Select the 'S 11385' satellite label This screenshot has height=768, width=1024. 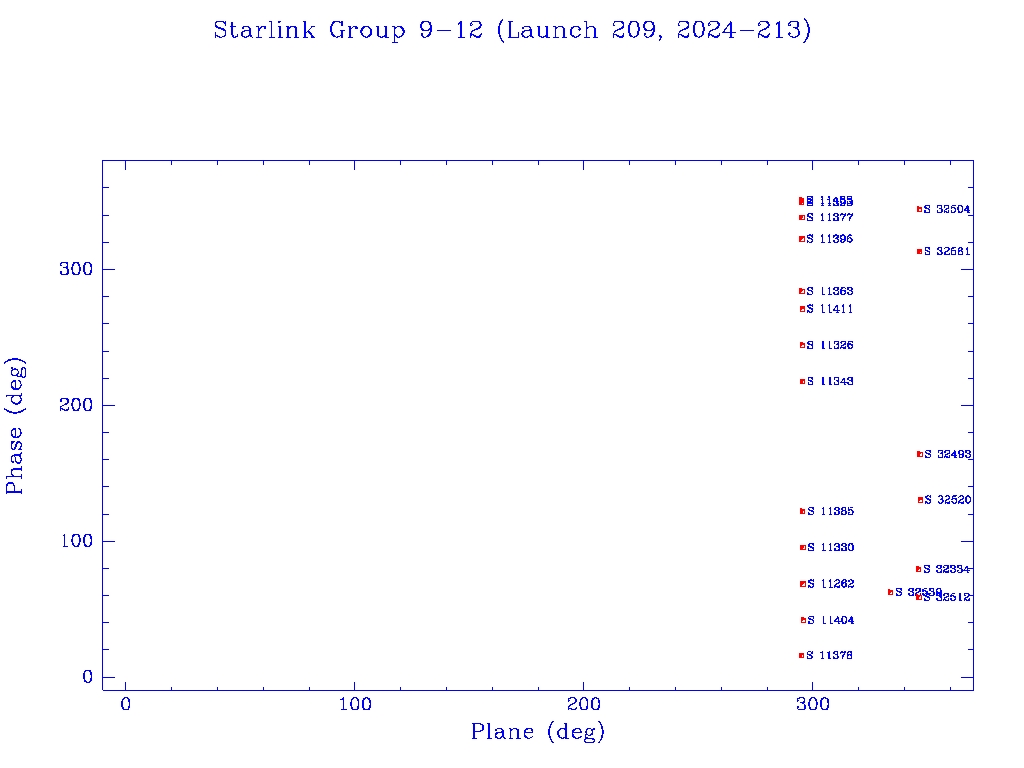[830, 511]
